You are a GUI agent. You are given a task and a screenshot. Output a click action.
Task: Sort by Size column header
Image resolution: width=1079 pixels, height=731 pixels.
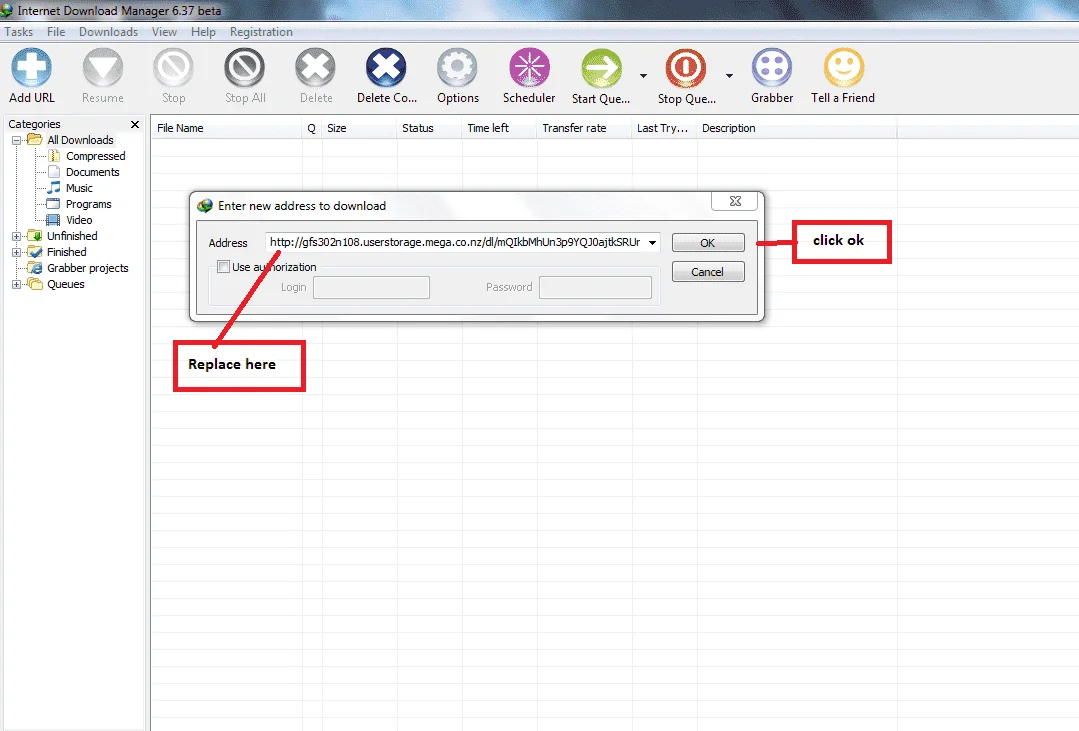pos(359,128)
